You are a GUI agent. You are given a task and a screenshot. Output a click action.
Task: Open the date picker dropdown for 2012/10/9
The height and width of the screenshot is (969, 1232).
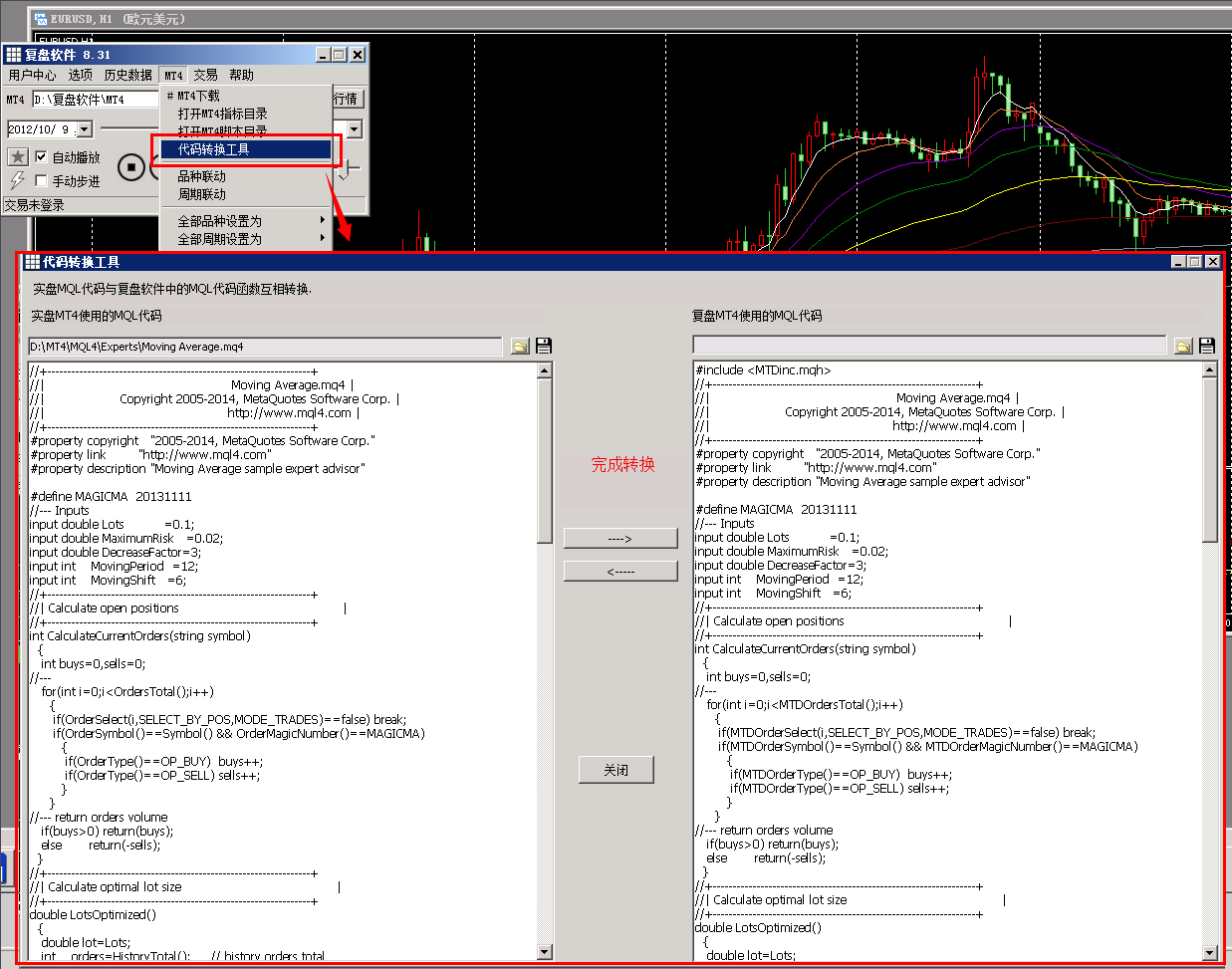click(85, 129)
